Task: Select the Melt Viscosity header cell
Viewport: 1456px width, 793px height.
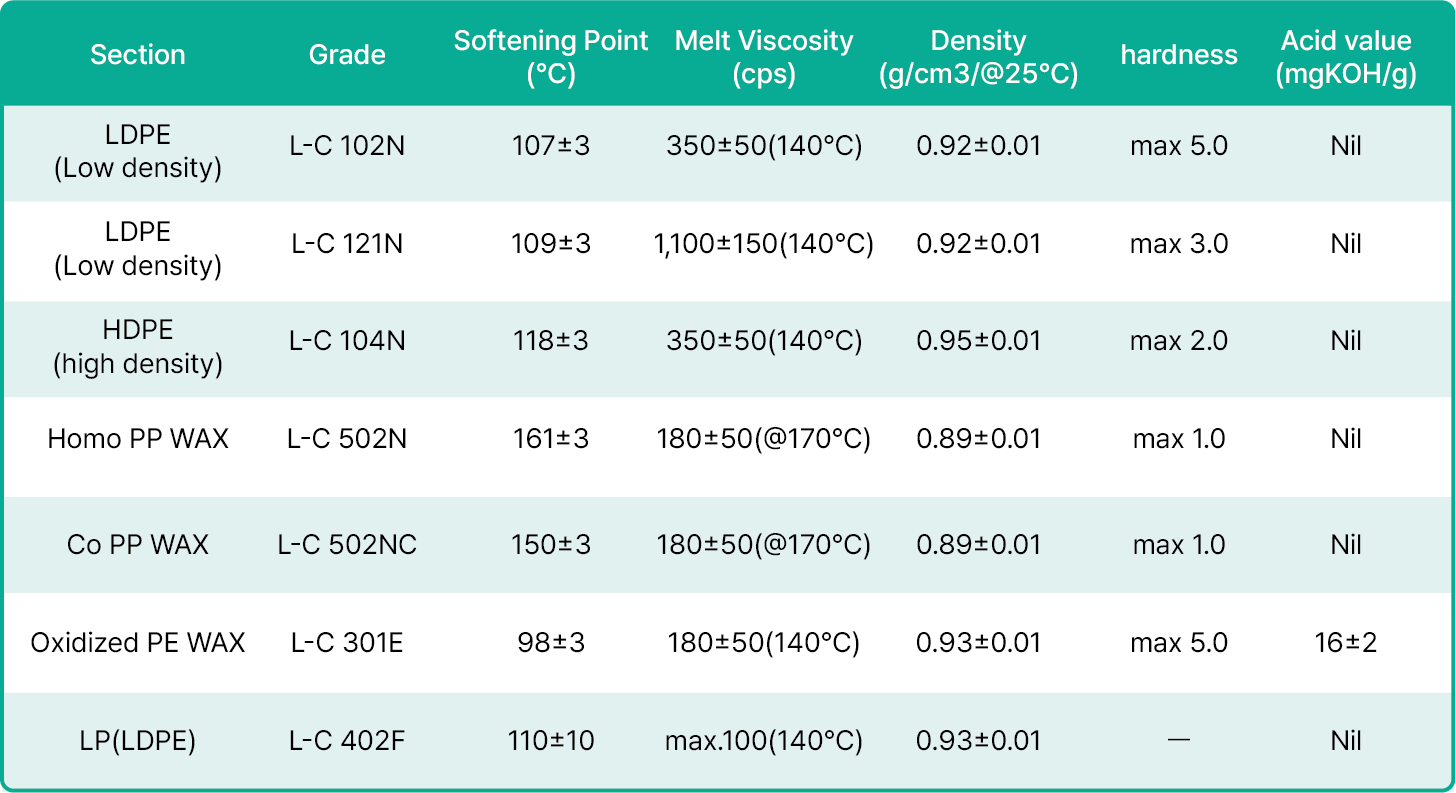Action: [x=764, y=57]
